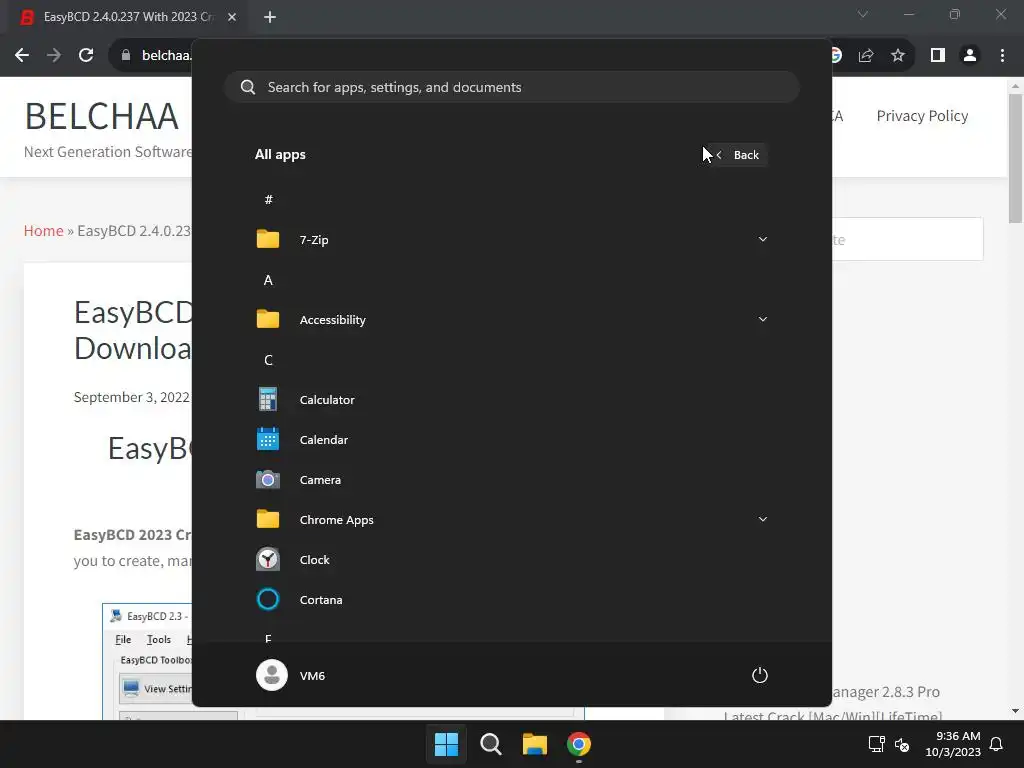The width and height of the screenshot is (1024, 768).
Task: Expand the Accessibility folder chevron
Action: coord(763,319)
